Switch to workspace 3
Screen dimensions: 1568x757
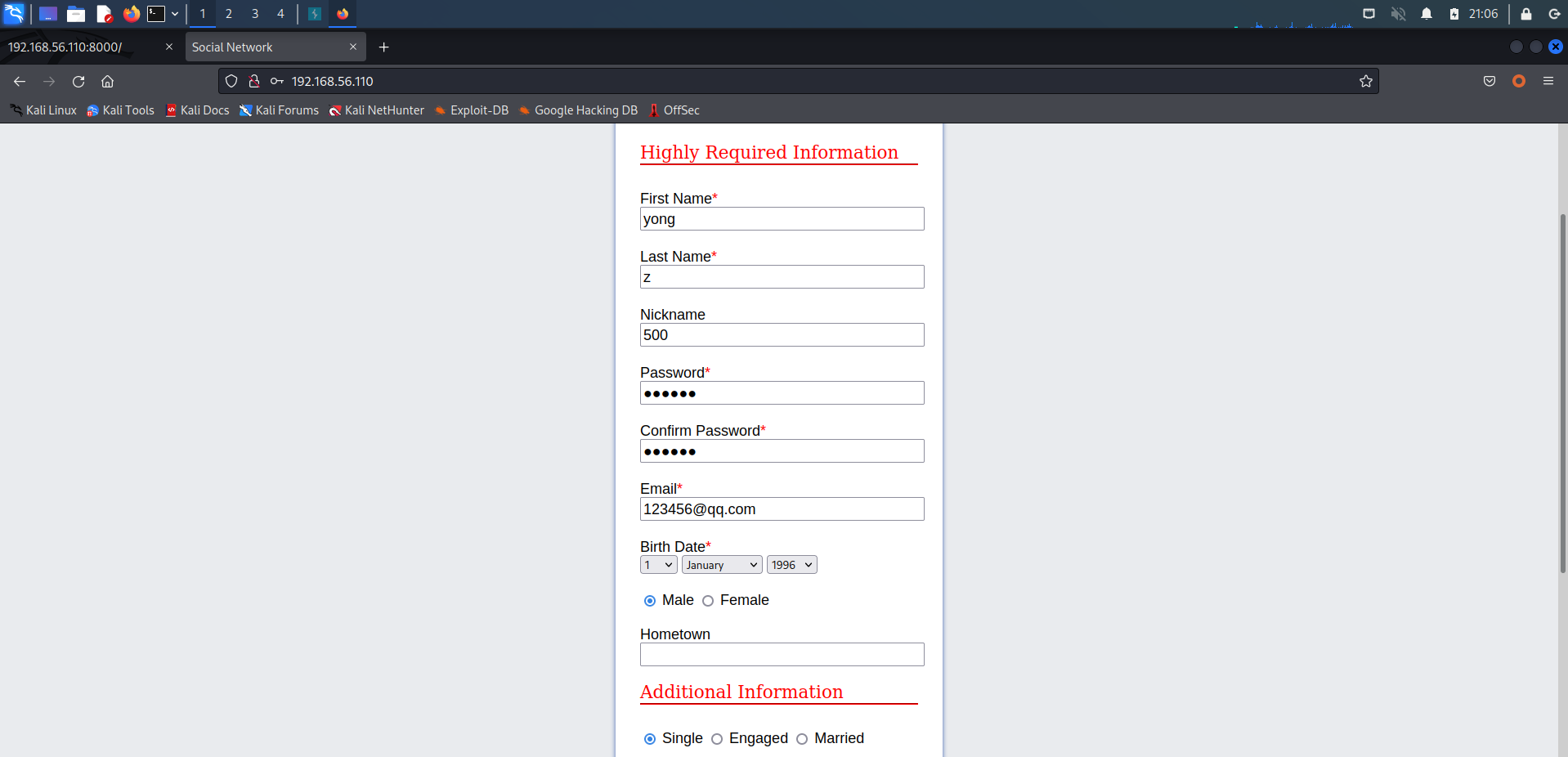(x=255, y=14)
